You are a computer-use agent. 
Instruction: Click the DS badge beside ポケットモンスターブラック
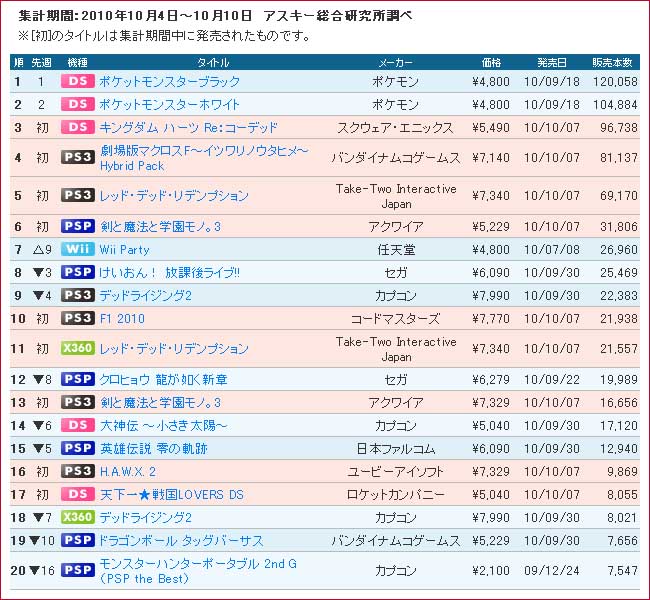[x=78, y=81]
